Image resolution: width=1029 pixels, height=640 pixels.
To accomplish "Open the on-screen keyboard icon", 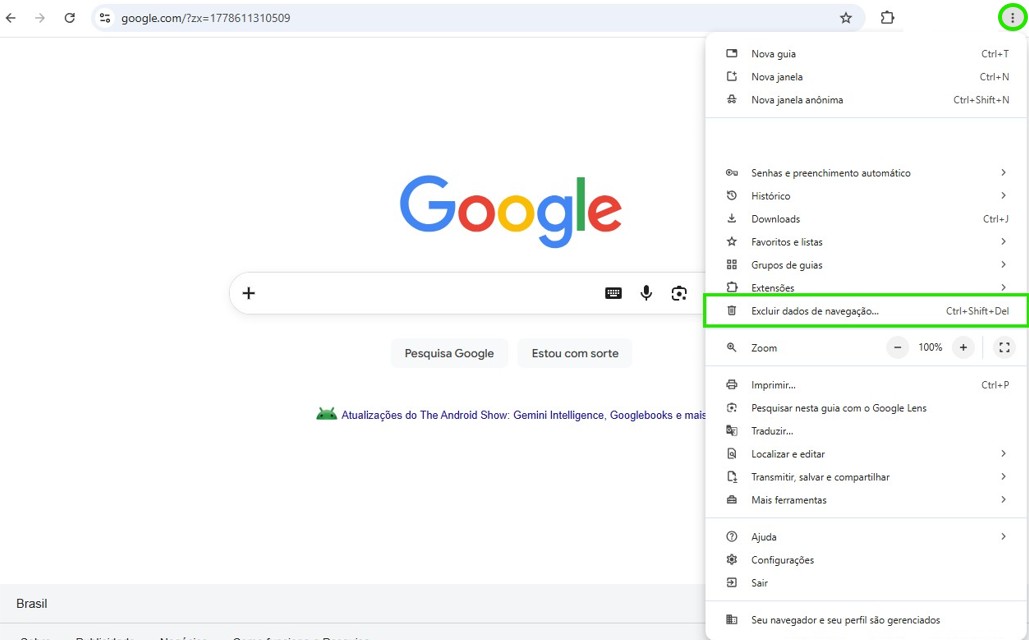I will (x=613, y=293).
